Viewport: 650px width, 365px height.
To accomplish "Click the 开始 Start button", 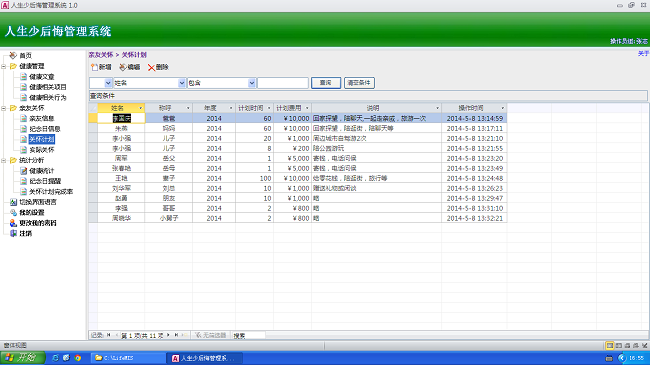I will click(x=22, y=358).
